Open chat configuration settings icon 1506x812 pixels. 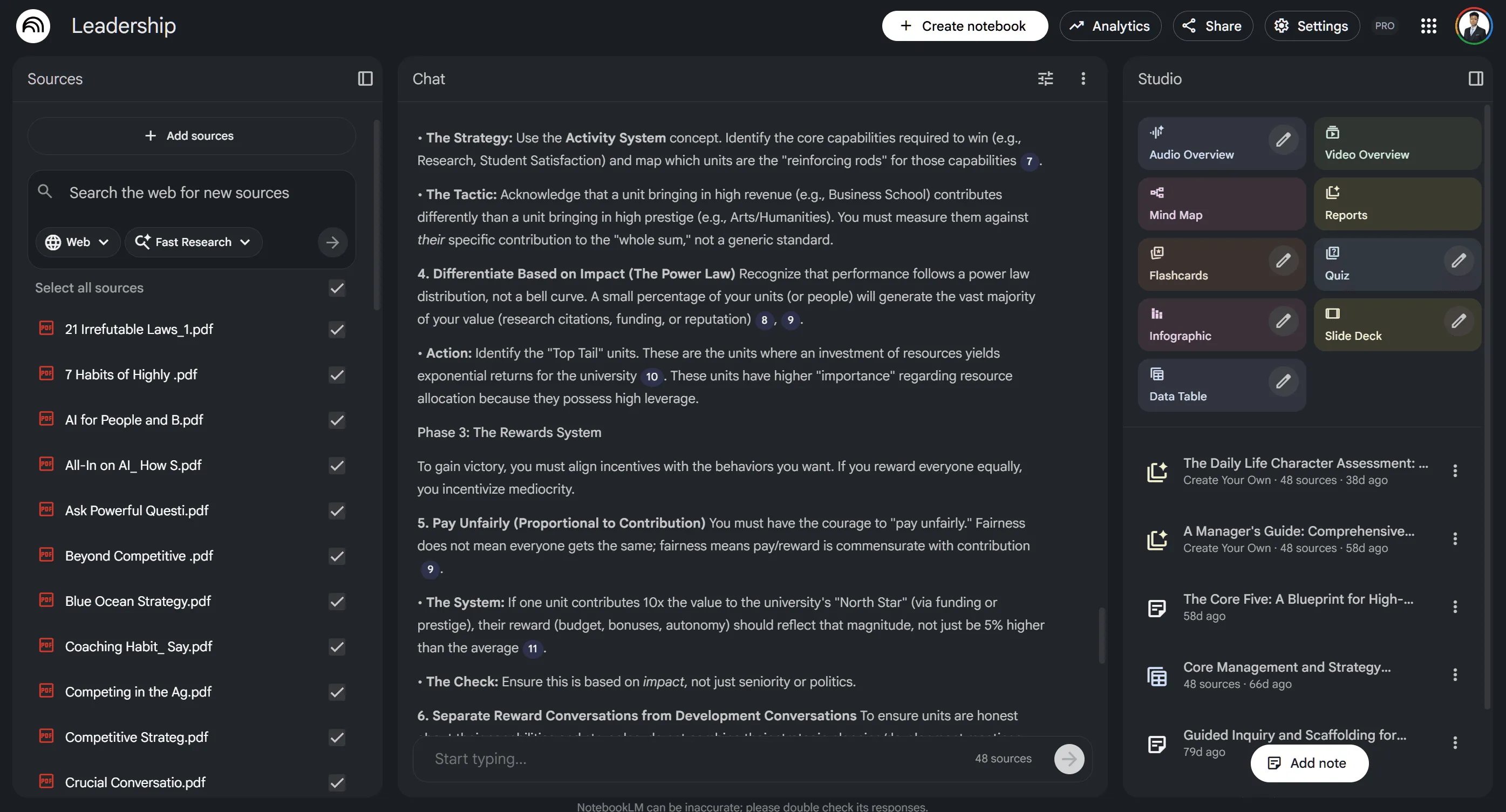(1045, 79)
